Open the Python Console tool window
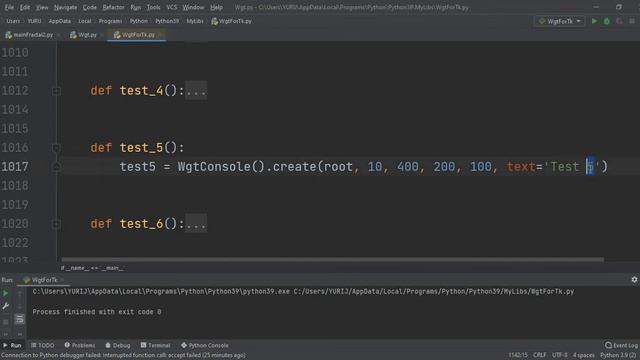 pos(204,345)
